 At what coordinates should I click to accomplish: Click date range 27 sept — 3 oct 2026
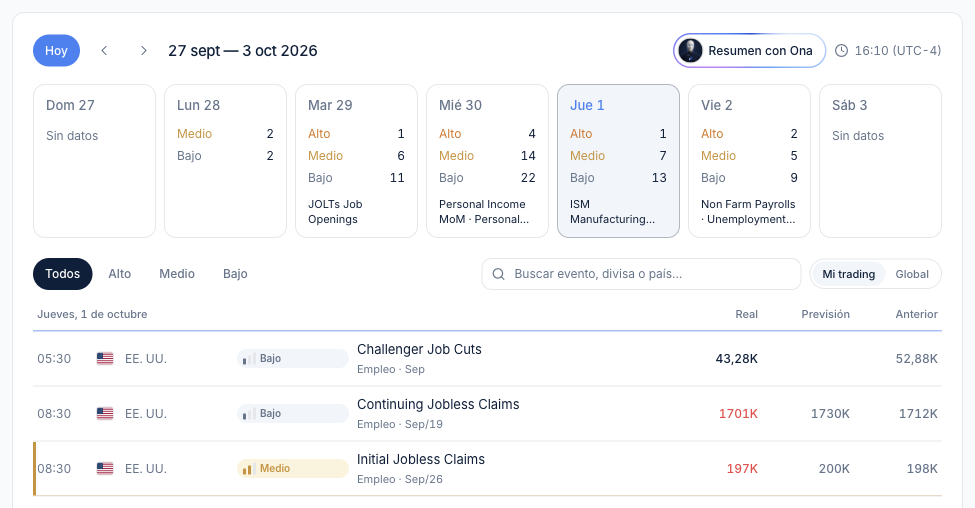pyautogui.click(x=243, y=50)
